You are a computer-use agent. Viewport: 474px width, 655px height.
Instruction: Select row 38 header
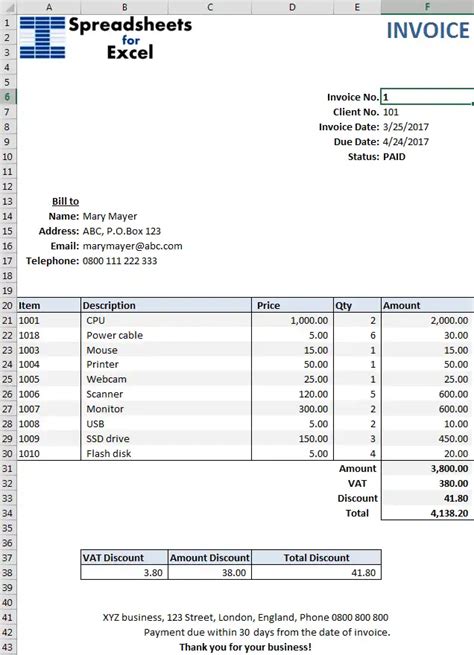tap(8, 572)
